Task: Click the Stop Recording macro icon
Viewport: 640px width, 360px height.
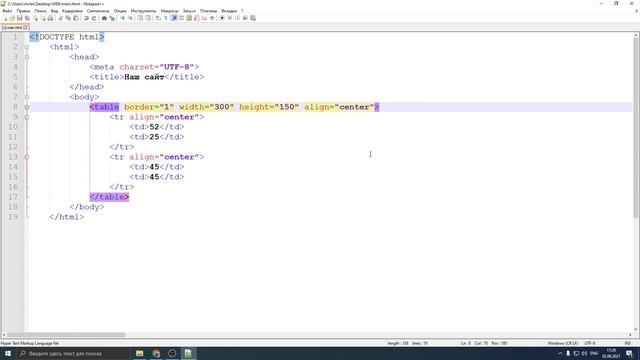Action: click(230, 18)
